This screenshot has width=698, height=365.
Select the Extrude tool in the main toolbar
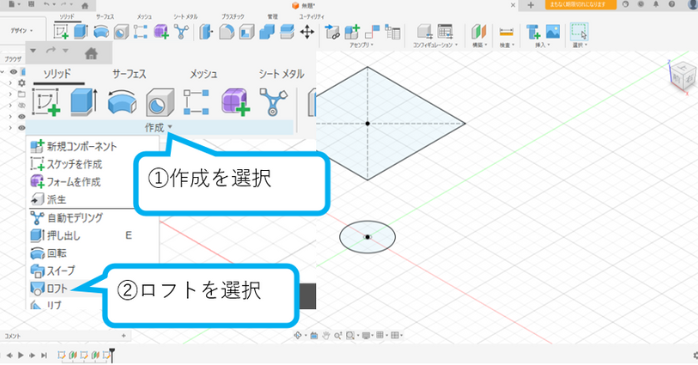point(81,32)
